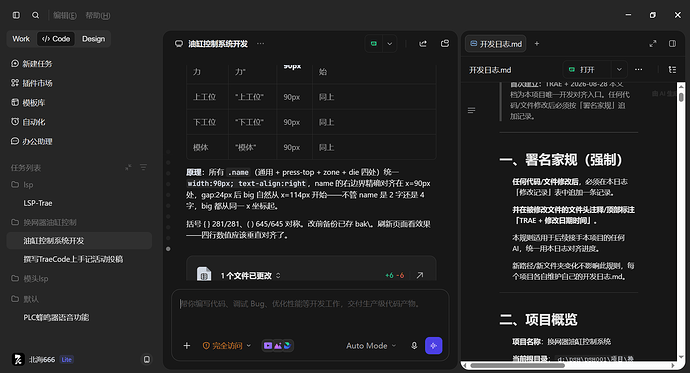Click the horizontal scrollbar in document panel
Screen dimensions: 690x373
point(517,366)
